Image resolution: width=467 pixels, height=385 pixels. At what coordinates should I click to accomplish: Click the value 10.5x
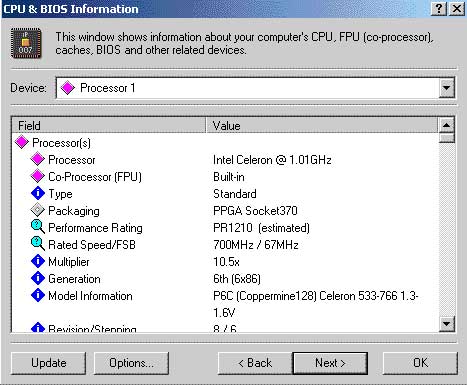click(x=226, y=262)
